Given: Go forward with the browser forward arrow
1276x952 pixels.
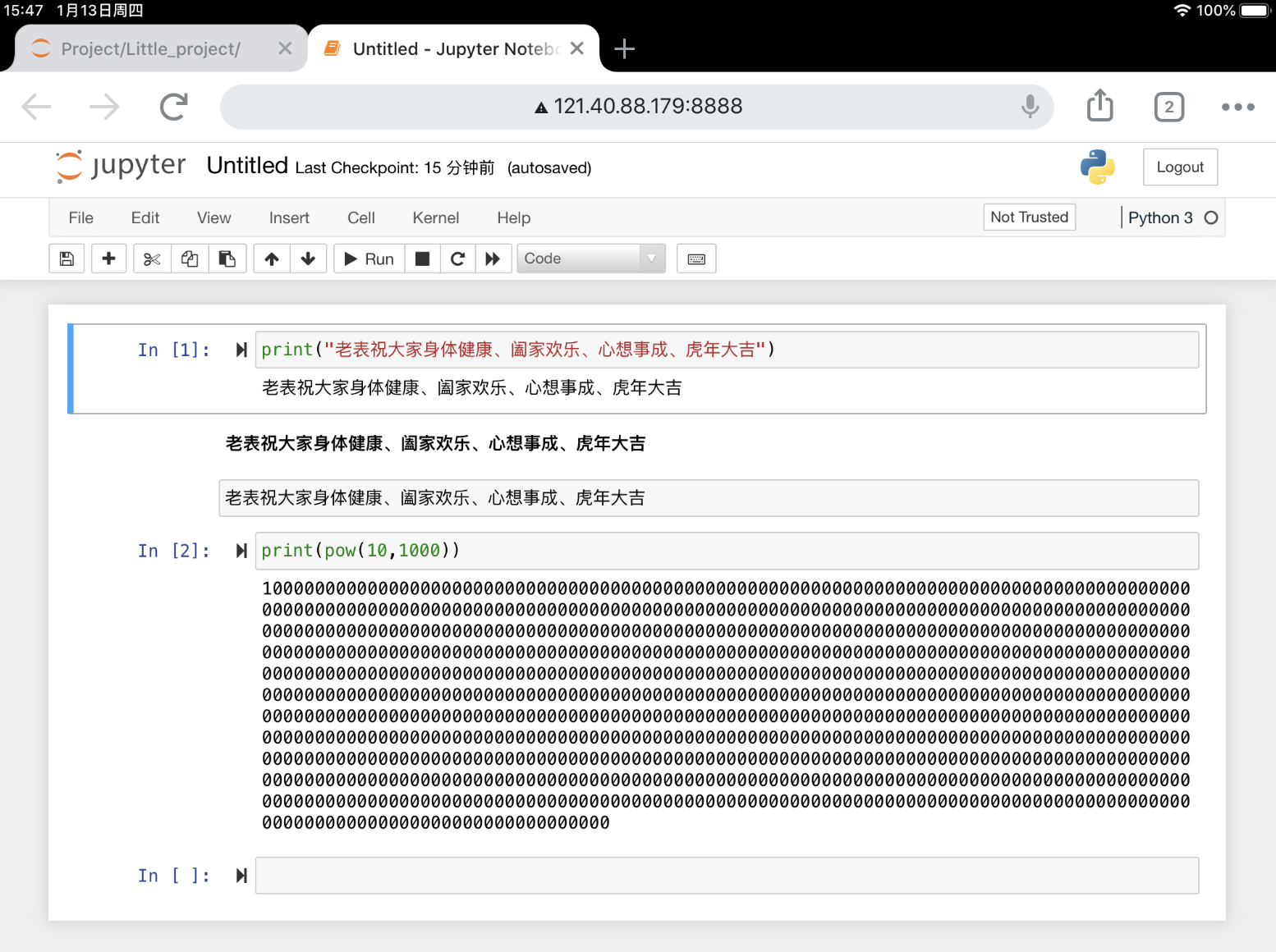Looking at the screenshot, I should 104,107.
